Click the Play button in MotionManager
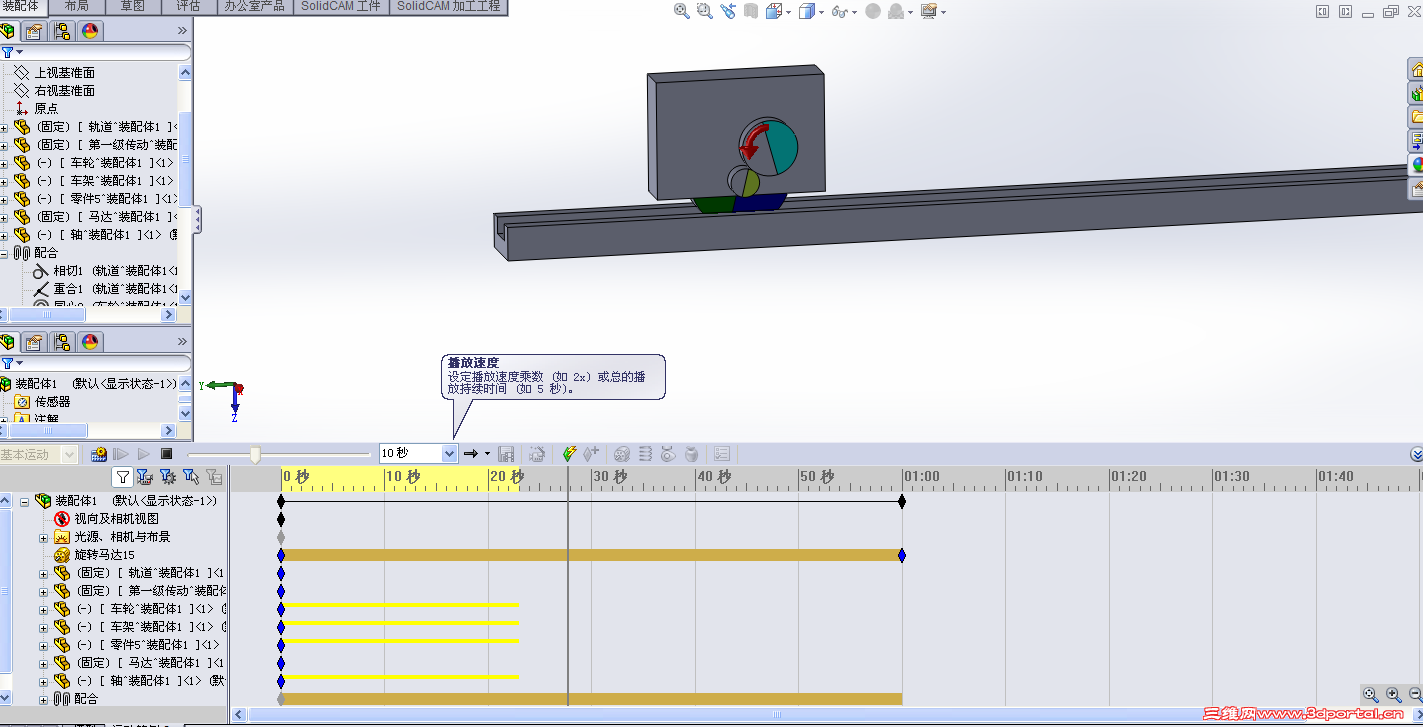1423x727 pixels. [x=144, y=454]
